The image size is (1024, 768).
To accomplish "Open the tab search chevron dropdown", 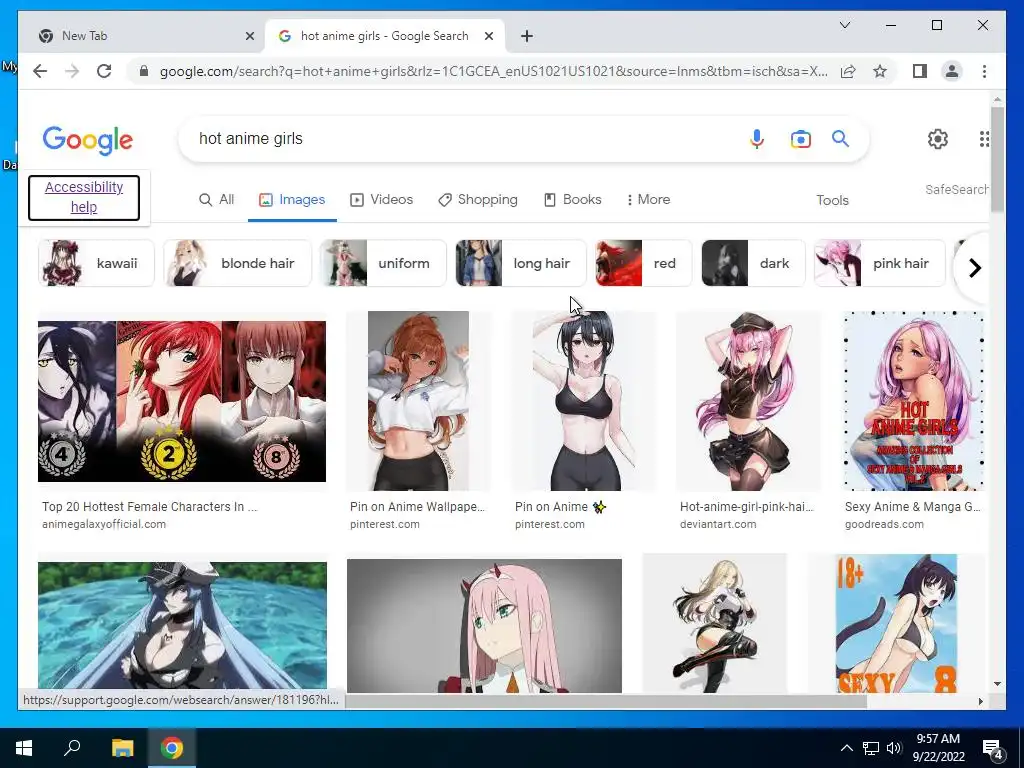I will [x=844, y=25].
